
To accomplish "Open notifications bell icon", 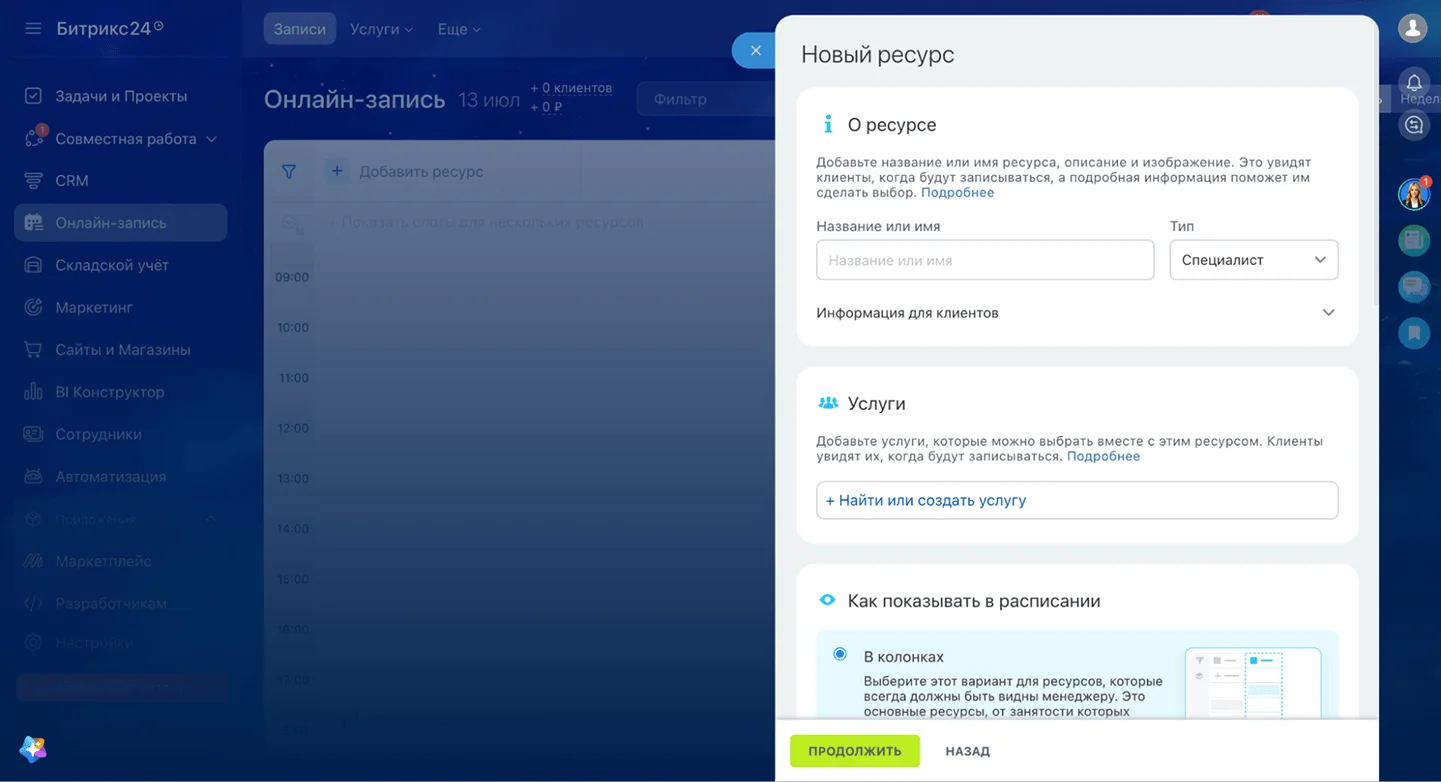I will coord(1414,82).
